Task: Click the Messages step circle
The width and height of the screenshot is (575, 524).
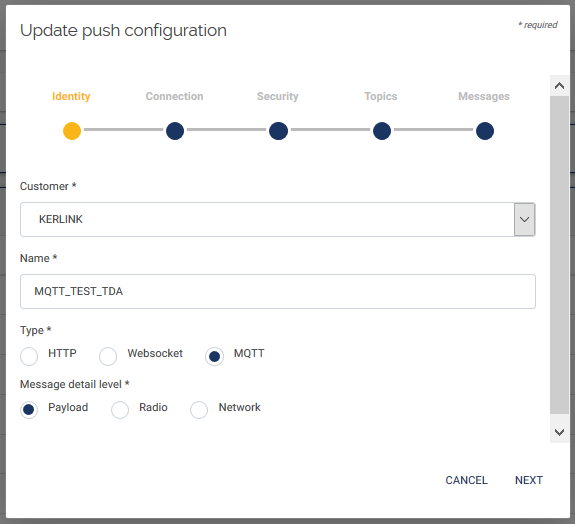Action: 485,131
